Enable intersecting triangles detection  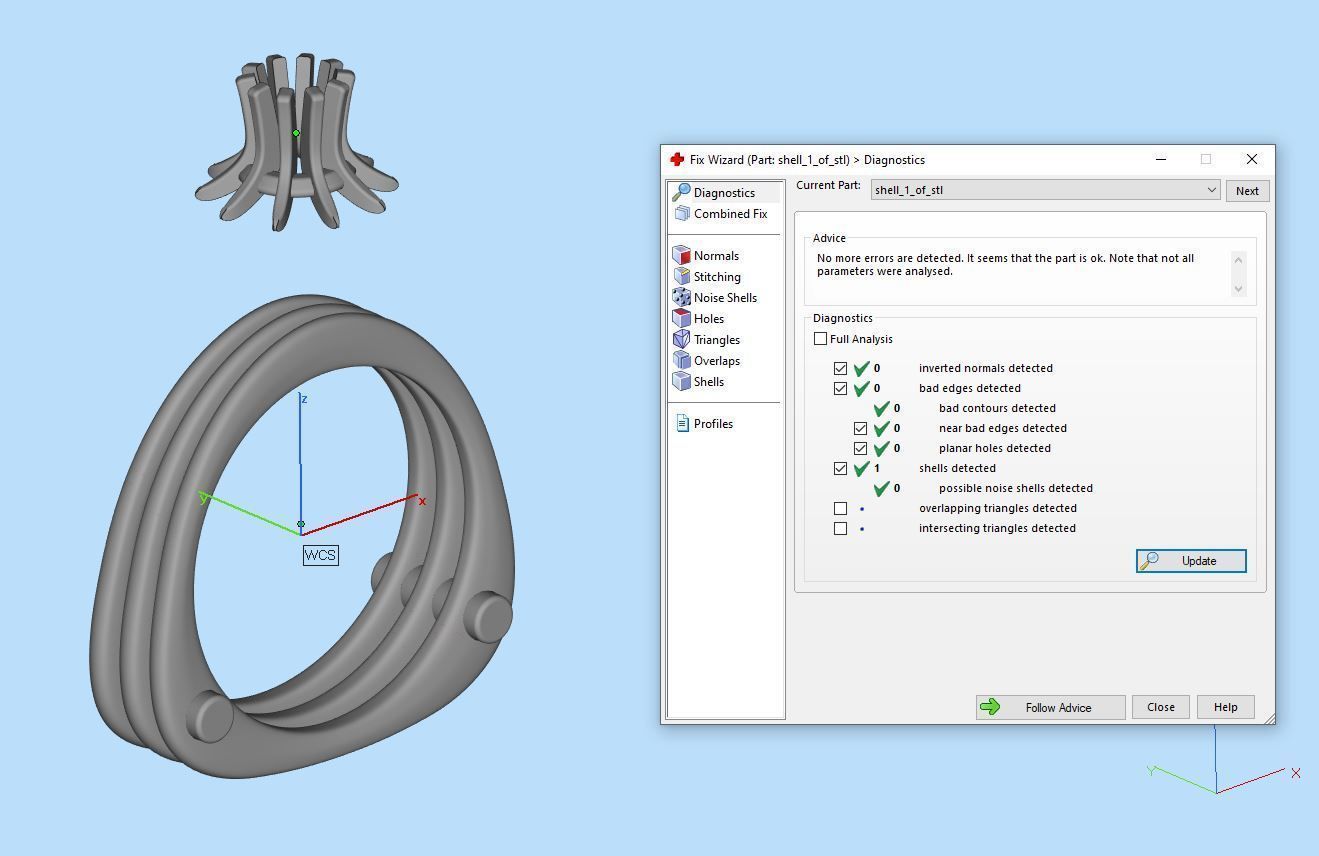841,528
